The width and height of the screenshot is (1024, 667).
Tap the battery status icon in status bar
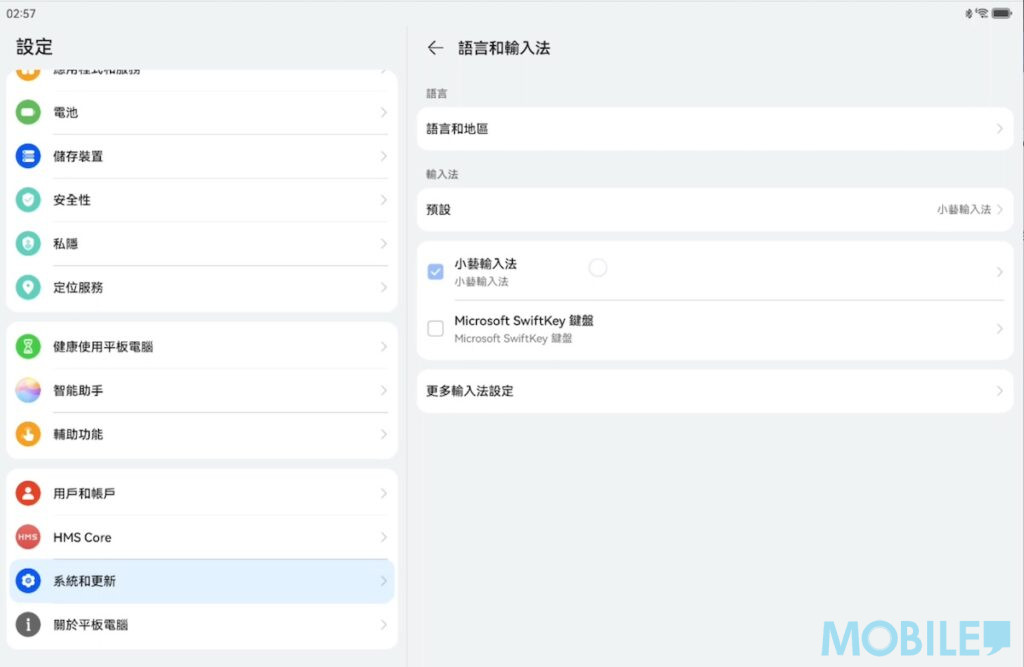click(1002, 13)
